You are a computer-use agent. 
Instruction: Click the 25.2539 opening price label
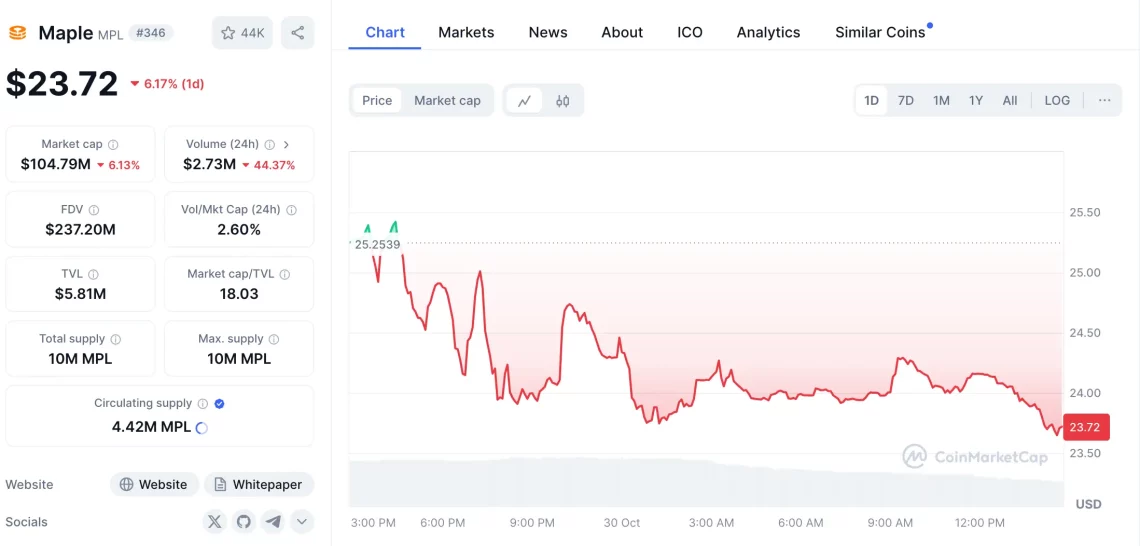pyautogui.click(x=377, y=244)
